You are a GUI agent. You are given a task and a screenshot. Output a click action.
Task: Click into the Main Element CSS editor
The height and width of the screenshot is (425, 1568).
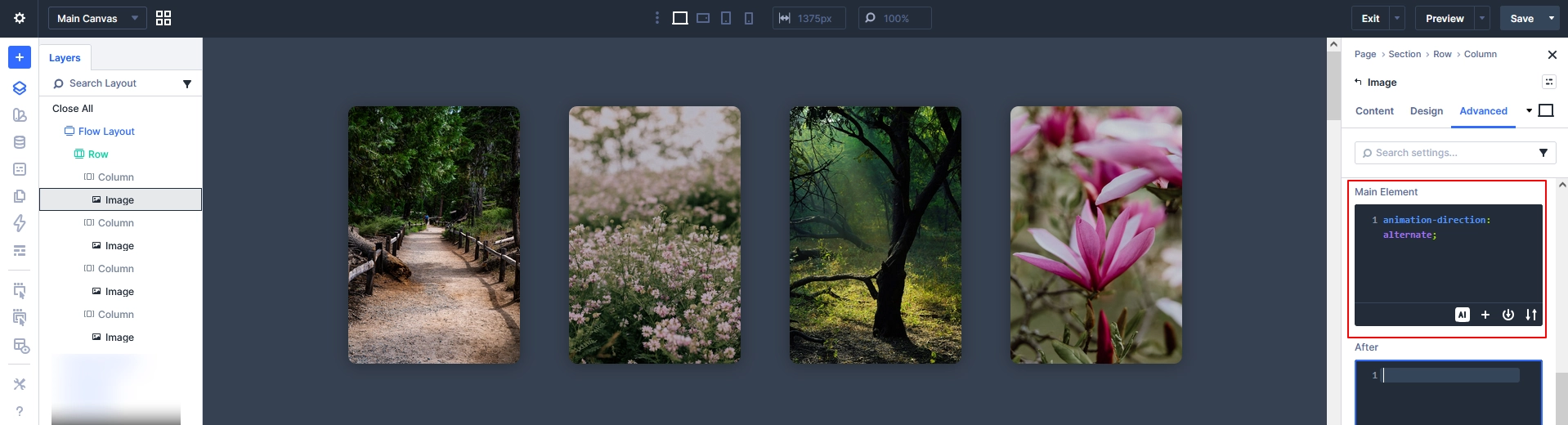click(1448, 253)
